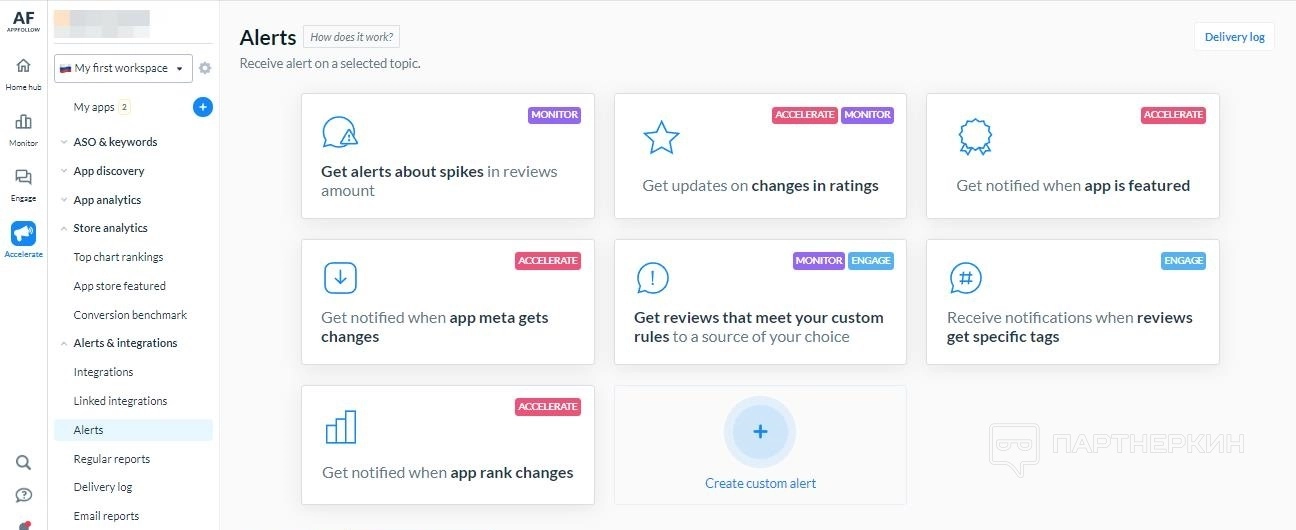Open the app rank changes alert card

[x=447, y=445]
